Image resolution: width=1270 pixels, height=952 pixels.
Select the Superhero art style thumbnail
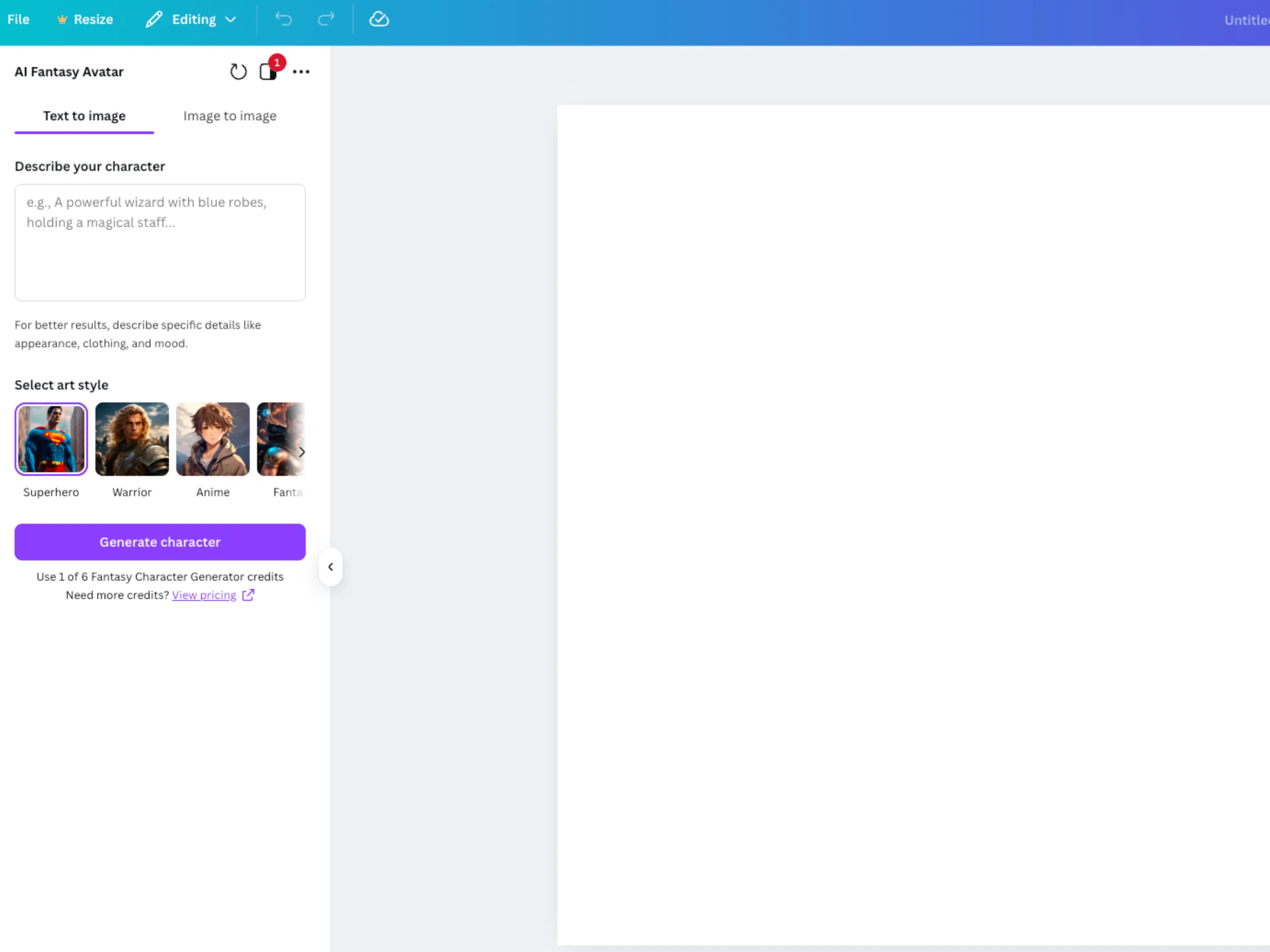point(51,439)
